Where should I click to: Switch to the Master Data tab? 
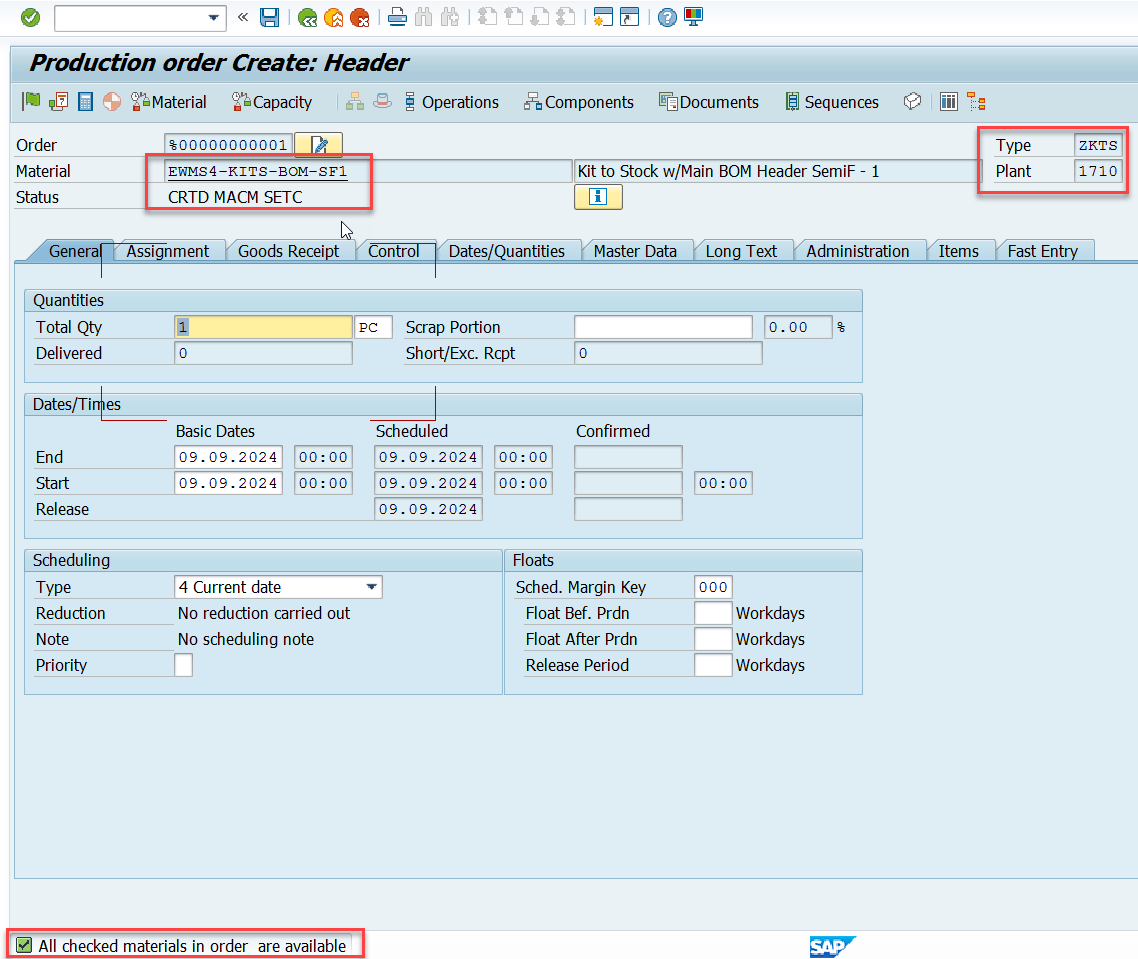coord(635,251)
